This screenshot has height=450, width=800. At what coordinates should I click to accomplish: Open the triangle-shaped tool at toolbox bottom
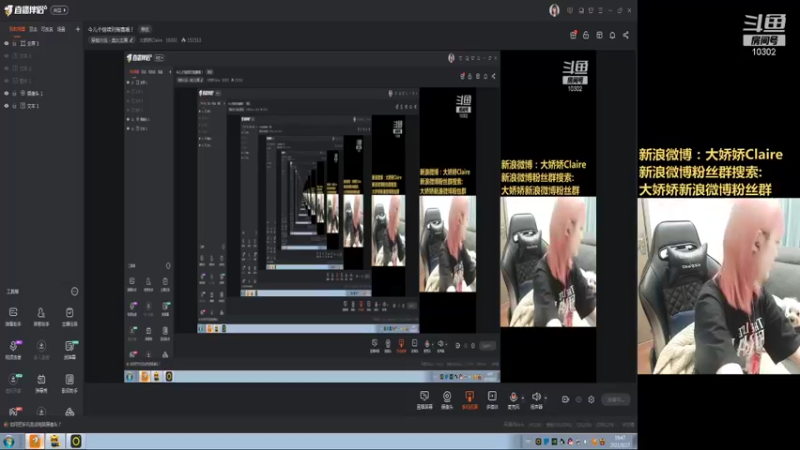69,412
